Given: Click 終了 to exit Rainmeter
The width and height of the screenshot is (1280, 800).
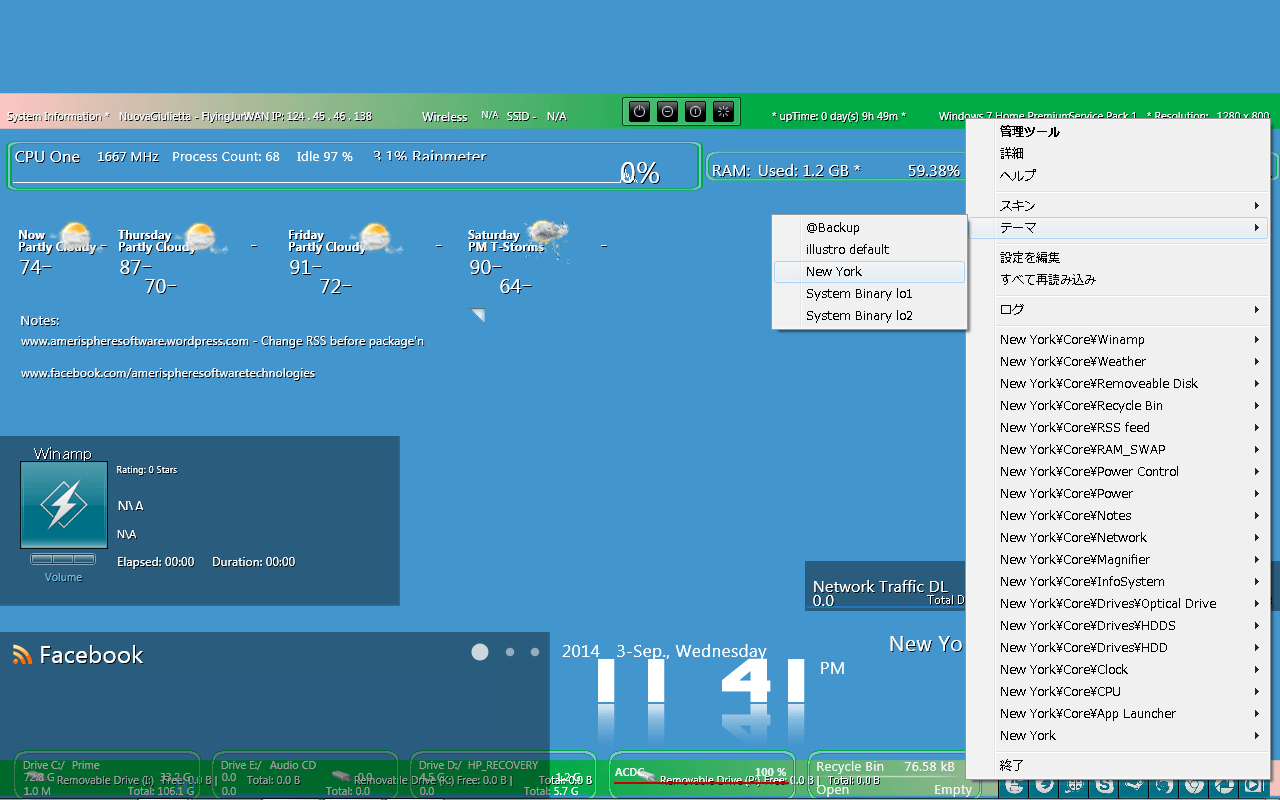Looking at the screenshot, I should pos(1012,766).
